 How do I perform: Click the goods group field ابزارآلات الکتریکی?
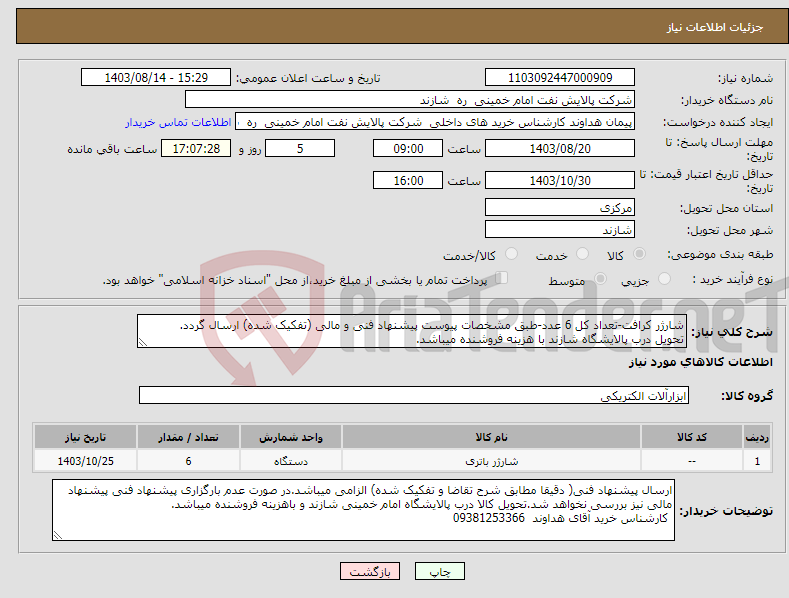pyautogui.click(x=414, y=395)
